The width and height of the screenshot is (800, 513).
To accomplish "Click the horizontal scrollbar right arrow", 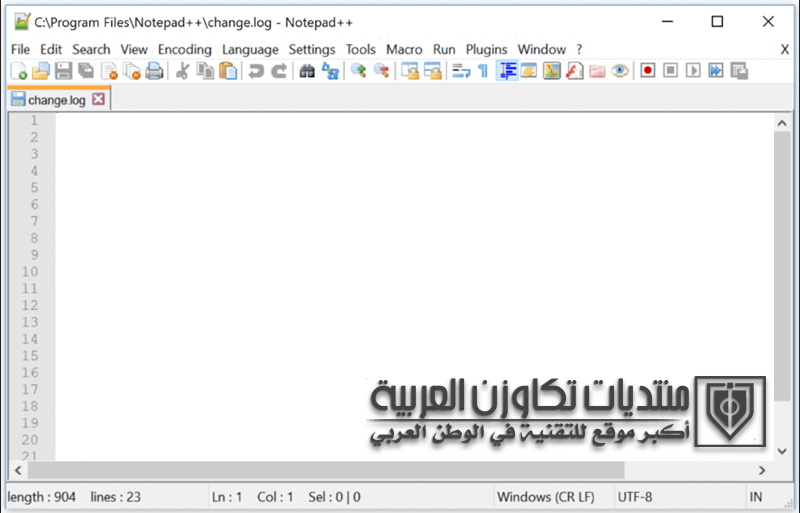I will click(762, 470).
